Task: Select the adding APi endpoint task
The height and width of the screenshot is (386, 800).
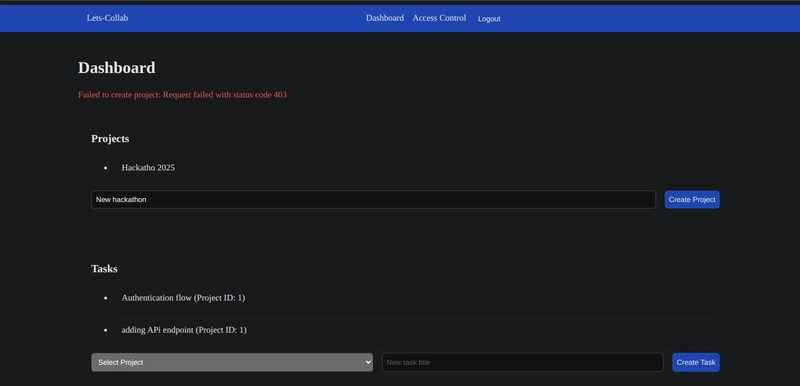Action: click(x=184, y=330)
